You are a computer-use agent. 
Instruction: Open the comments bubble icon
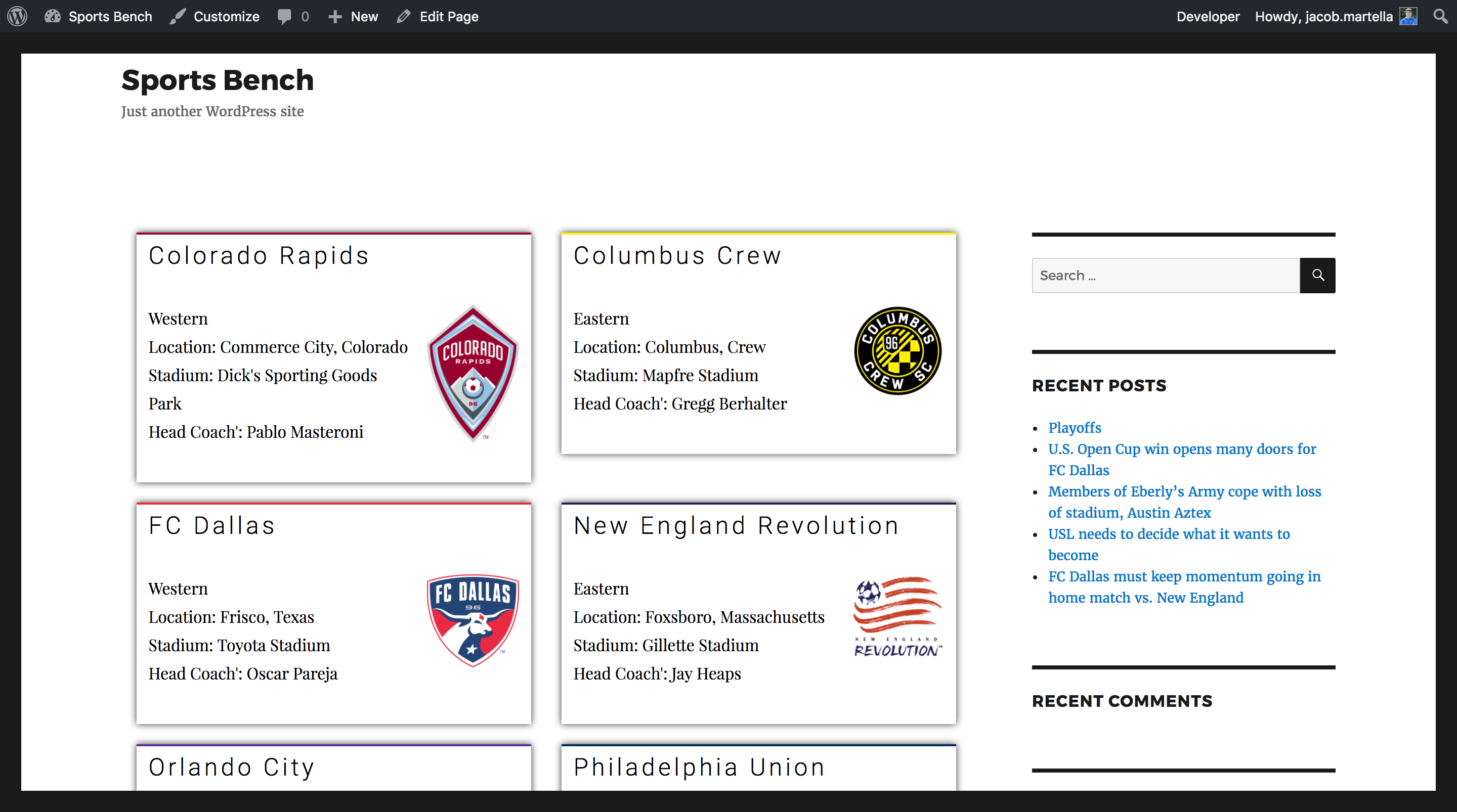tap(284, 16)
